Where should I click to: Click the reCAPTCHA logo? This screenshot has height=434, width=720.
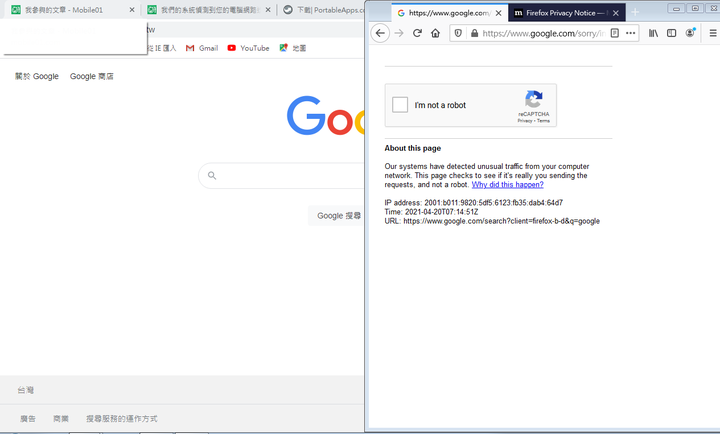[534, 99]
